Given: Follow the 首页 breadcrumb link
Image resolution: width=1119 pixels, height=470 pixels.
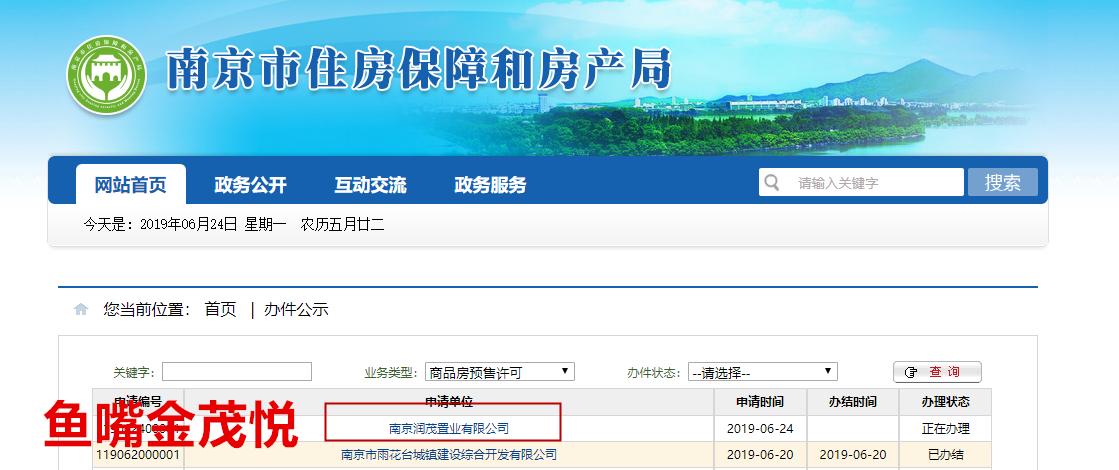Looking at the screenshot, I should pyautogui.click(x=220, y=310).
